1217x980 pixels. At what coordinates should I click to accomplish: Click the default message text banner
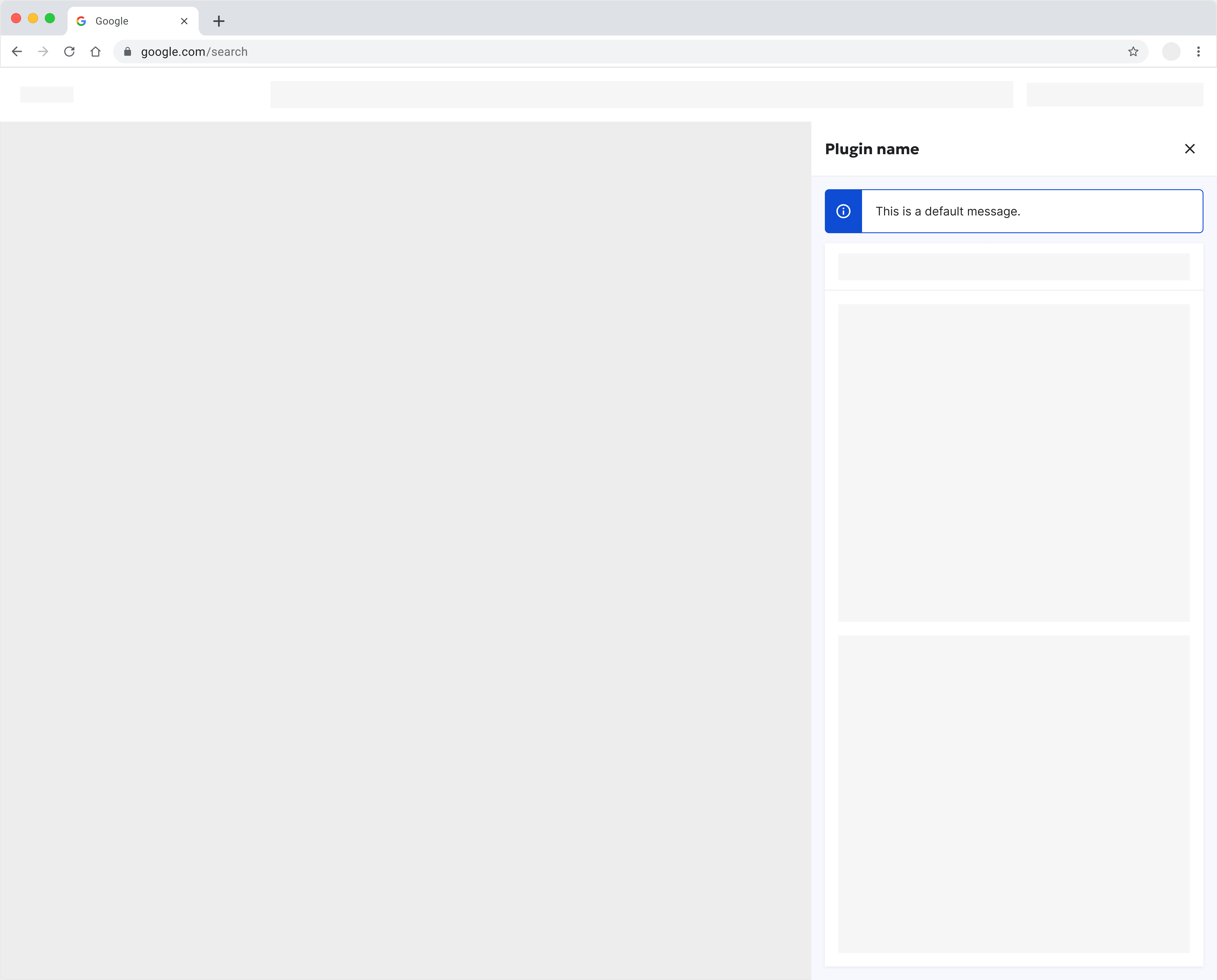point(949,211)
